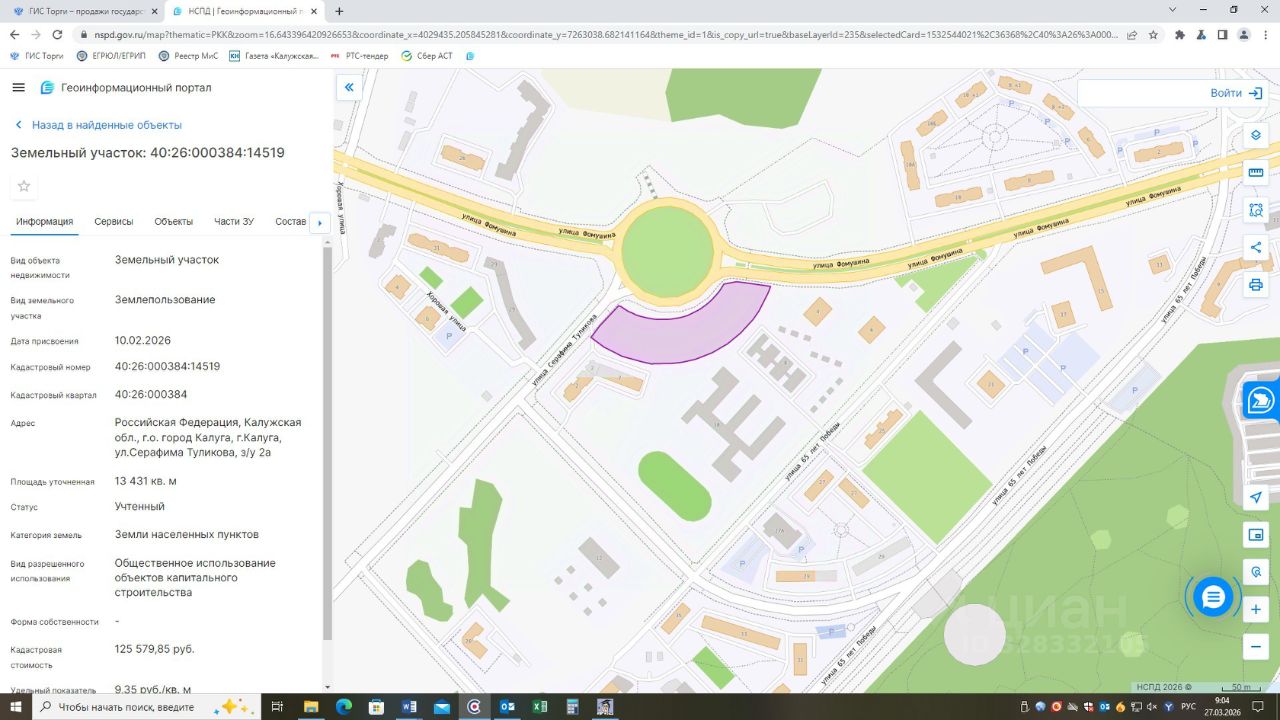The image size is (1280, 720).
Task: Activate the ruler measurement tool
Action: click(x=1256, y=172)
